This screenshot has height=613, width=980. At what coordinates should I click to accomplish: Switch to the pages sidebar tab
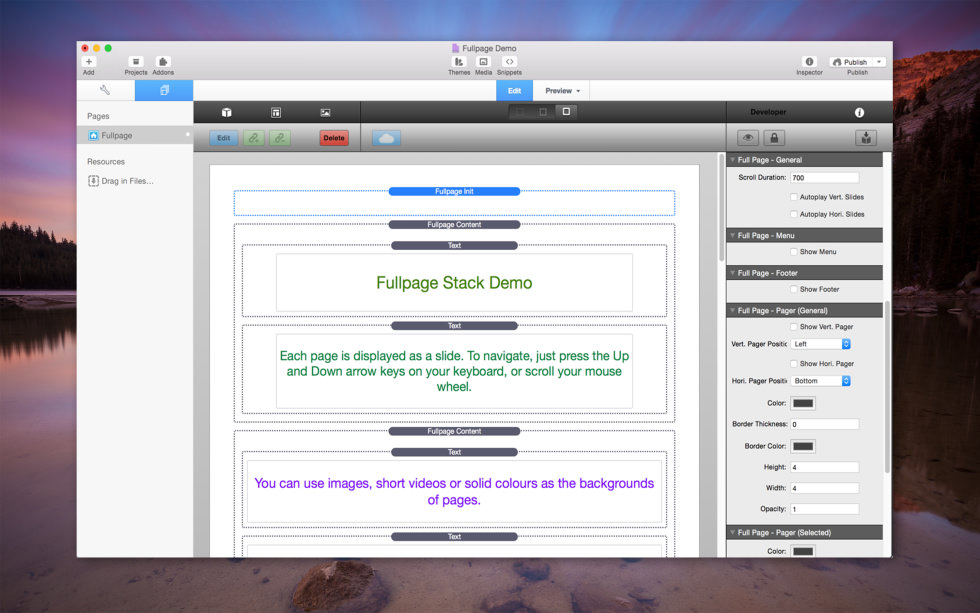tap(164, 91)
